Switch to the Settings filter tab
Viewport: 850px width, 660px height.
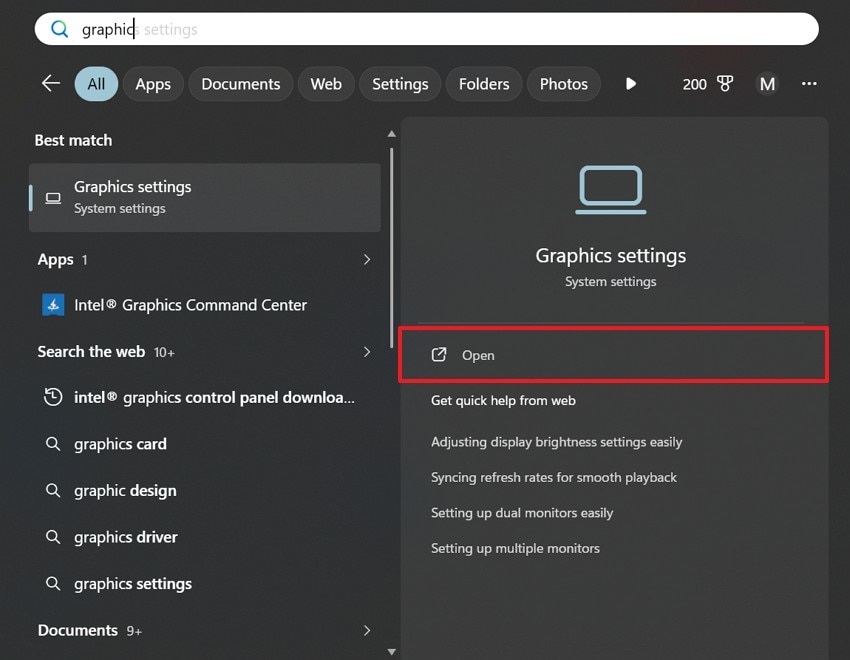coord(400,84)
